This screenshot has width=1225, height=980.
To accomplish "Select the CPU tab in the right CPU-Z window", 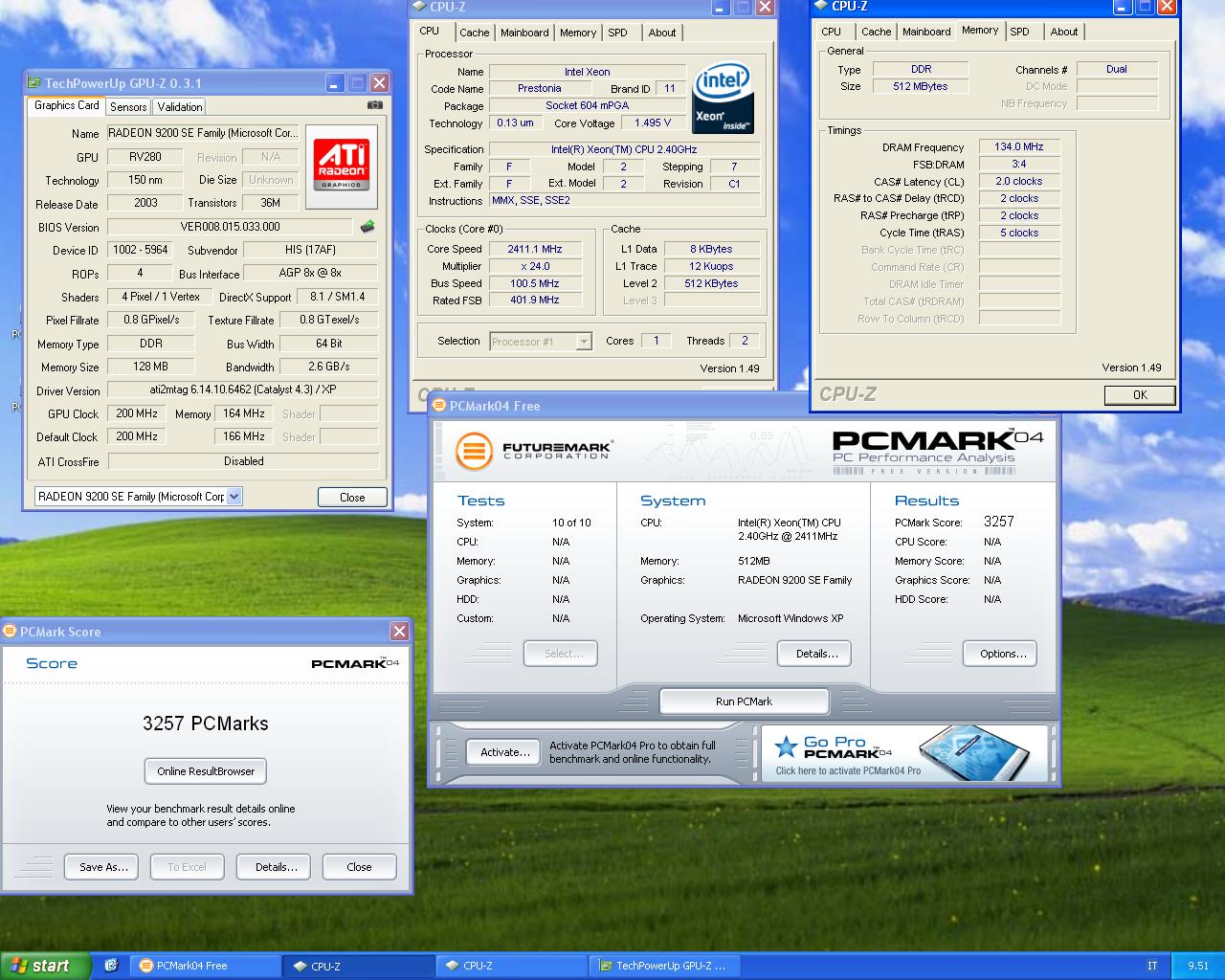I will point(832,32).
